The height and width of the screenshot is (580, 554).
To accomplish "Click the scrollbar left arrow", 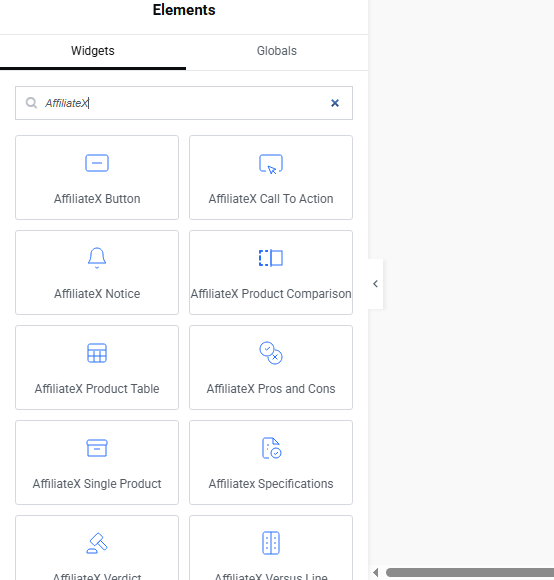I will (x=375, y=572).
